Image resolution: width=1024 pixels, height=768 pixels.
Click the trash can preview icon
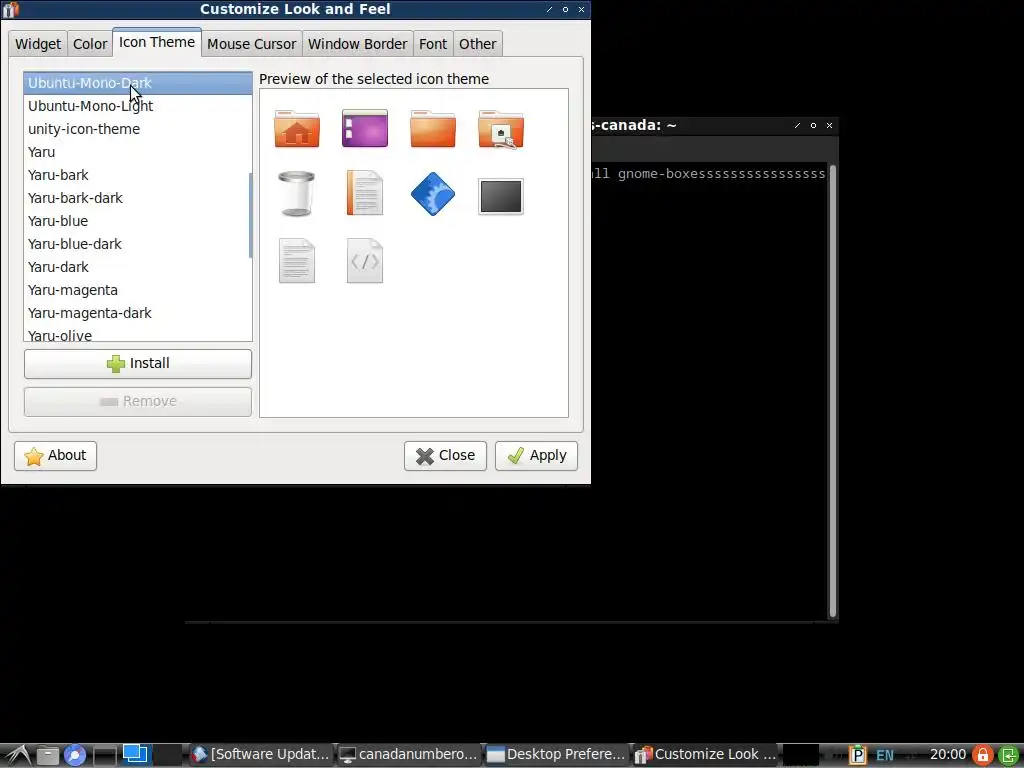[296, 193]
